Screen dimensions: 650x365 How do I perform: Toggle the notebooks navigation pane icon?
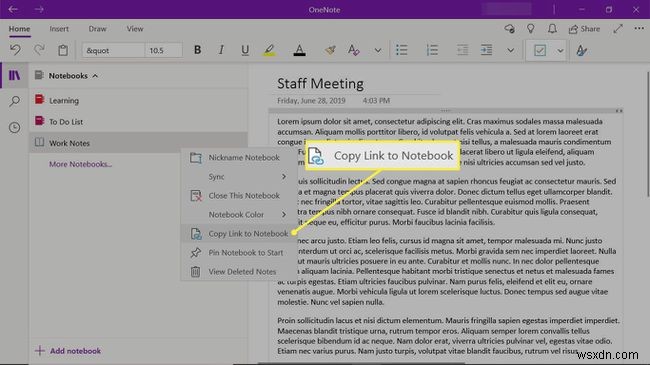coord(15,75)
